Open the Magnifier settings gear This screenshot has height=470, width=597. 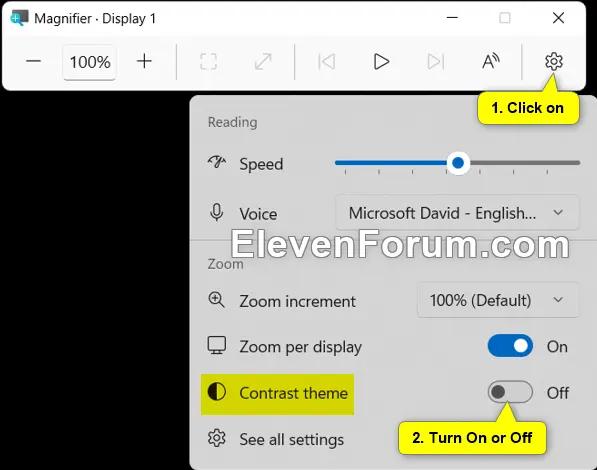coord(554,61)
